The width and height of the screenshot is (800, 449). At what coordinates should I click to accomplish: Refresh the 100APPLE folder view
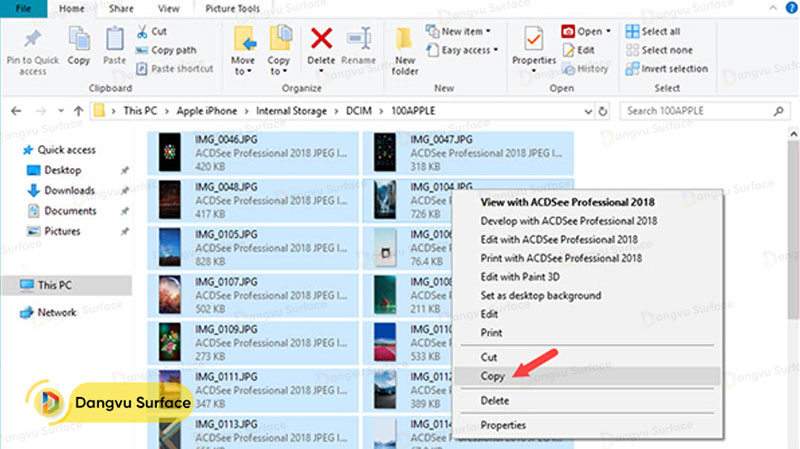pyautogui.click(x=603, y=111)
